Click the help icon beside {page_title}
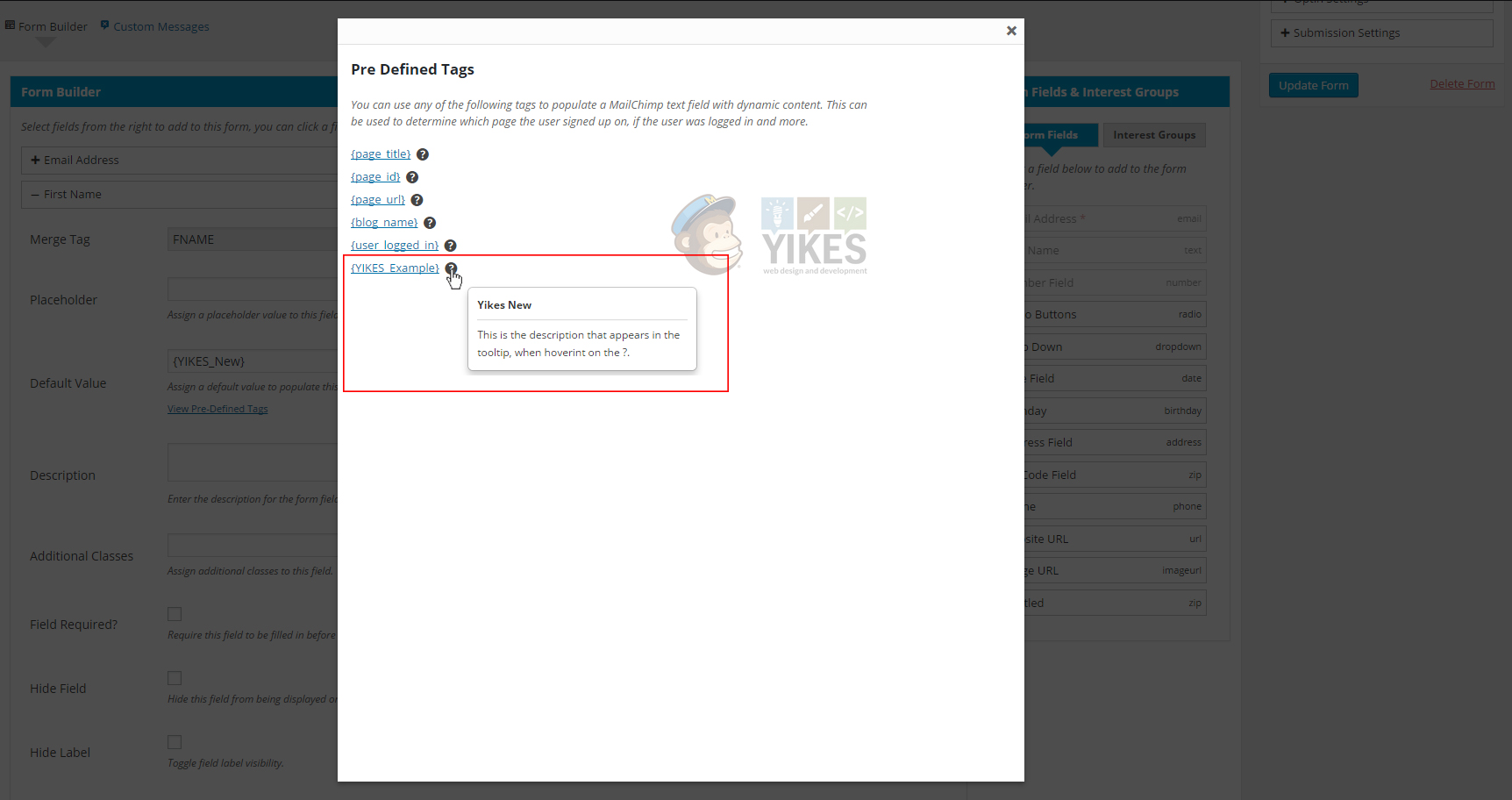The image size is (1512, 800). 423,154
